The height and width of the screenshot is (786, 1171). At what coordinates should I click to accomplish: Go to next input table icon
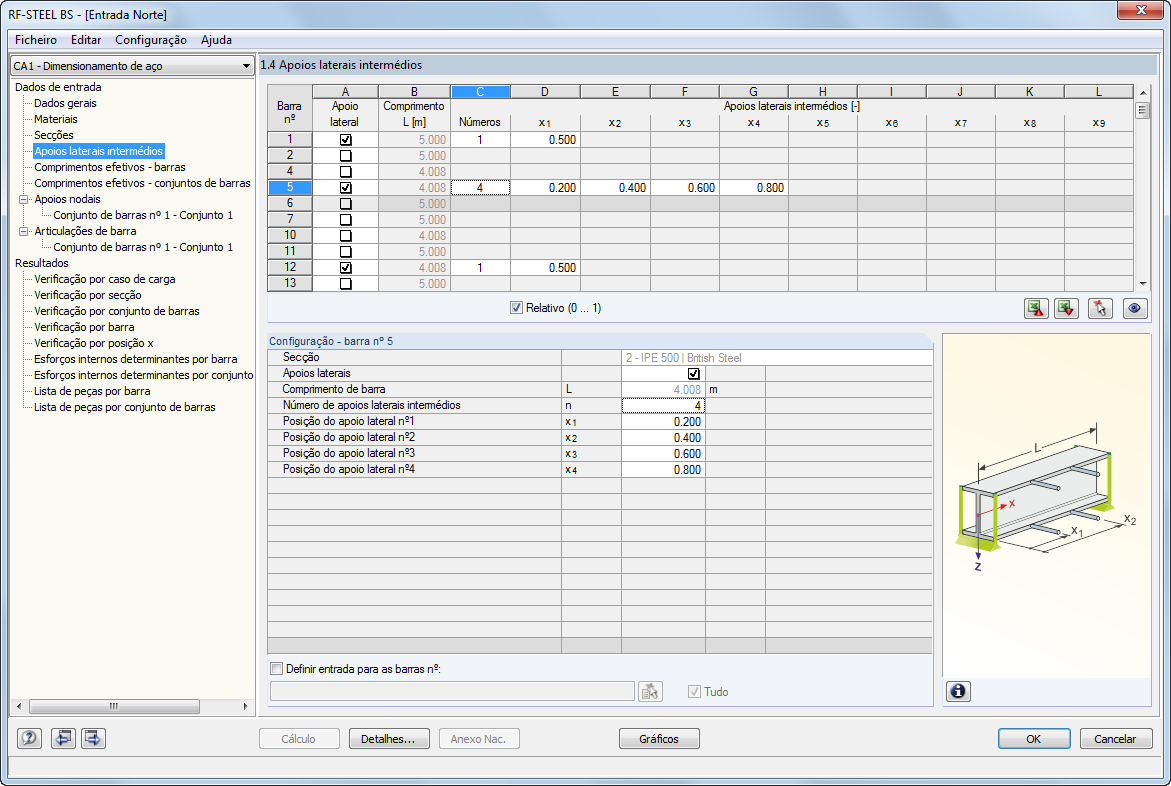(93, 738)
